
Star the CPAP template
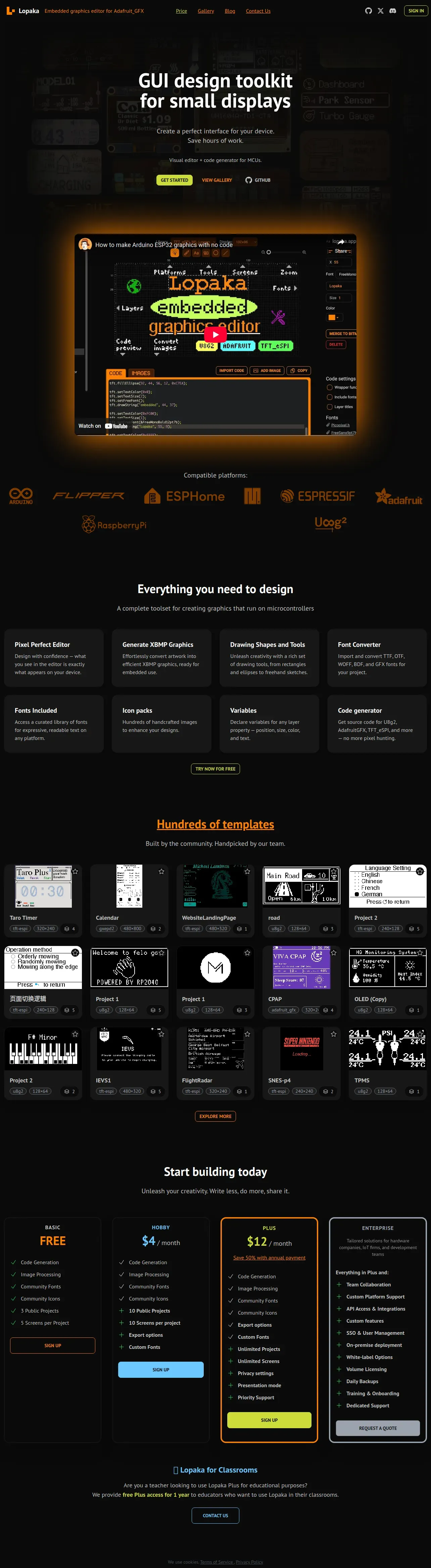[334, 953]
